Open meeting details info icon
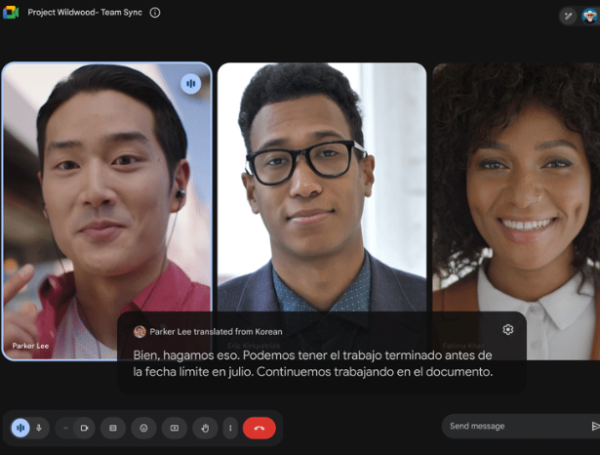This screenshot has width=600, height=455. 155,13
